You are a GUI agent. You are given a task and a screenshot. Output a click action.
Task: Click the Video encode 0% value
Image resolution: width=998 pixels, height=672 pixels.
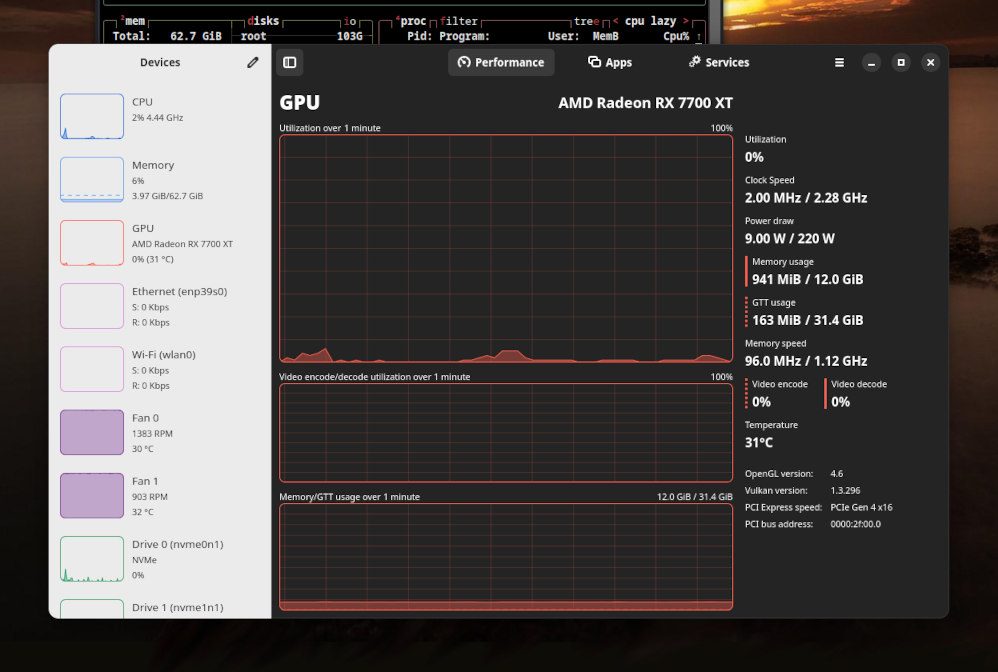[761, 402]
